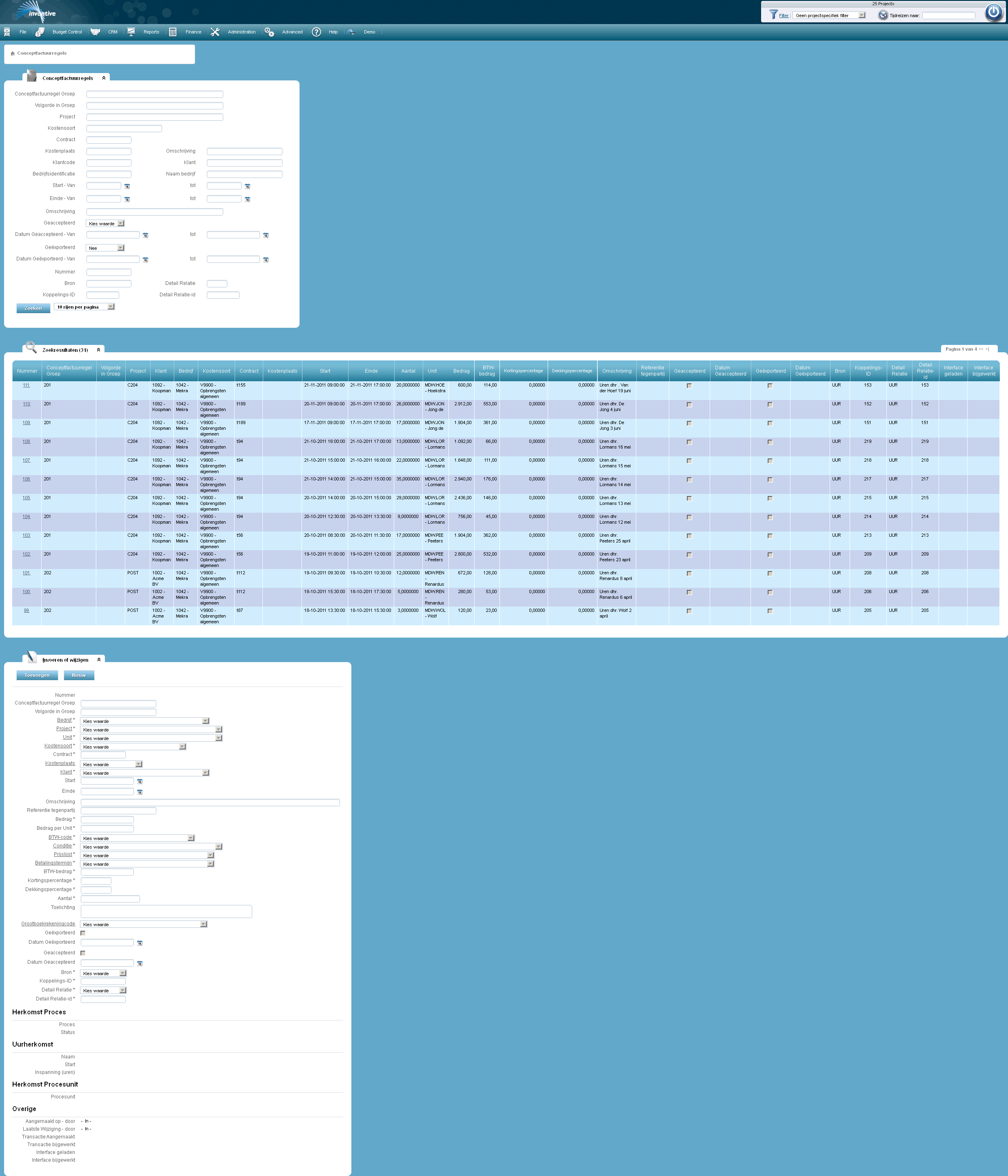The height and width of the screenshot is (1176, 1008).
Task: Click the Nieuw button
Action: (79, 676)
